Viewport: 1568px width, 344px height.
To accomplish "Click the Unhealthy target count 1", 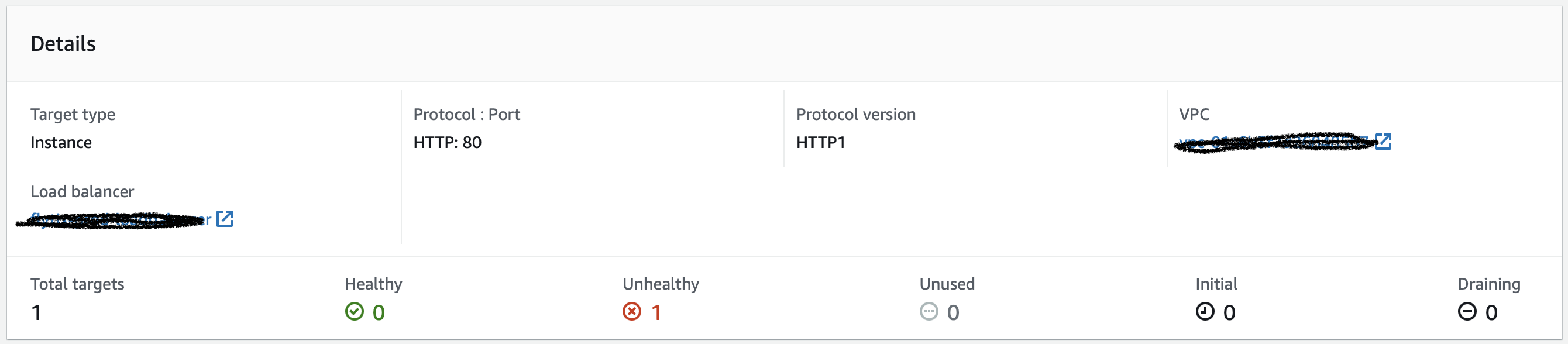I will [656, 313].
